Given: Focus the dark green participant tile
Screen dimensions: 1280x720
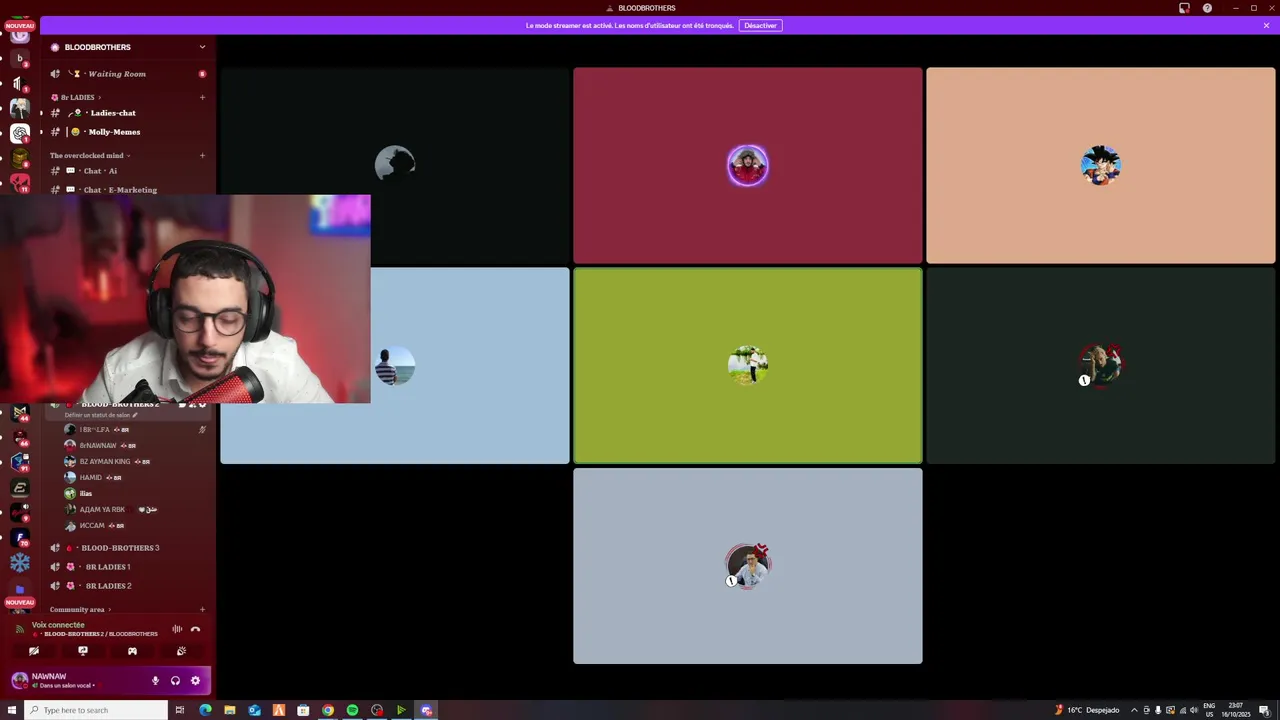Looking at the screenshot, I should [1101, 366].
